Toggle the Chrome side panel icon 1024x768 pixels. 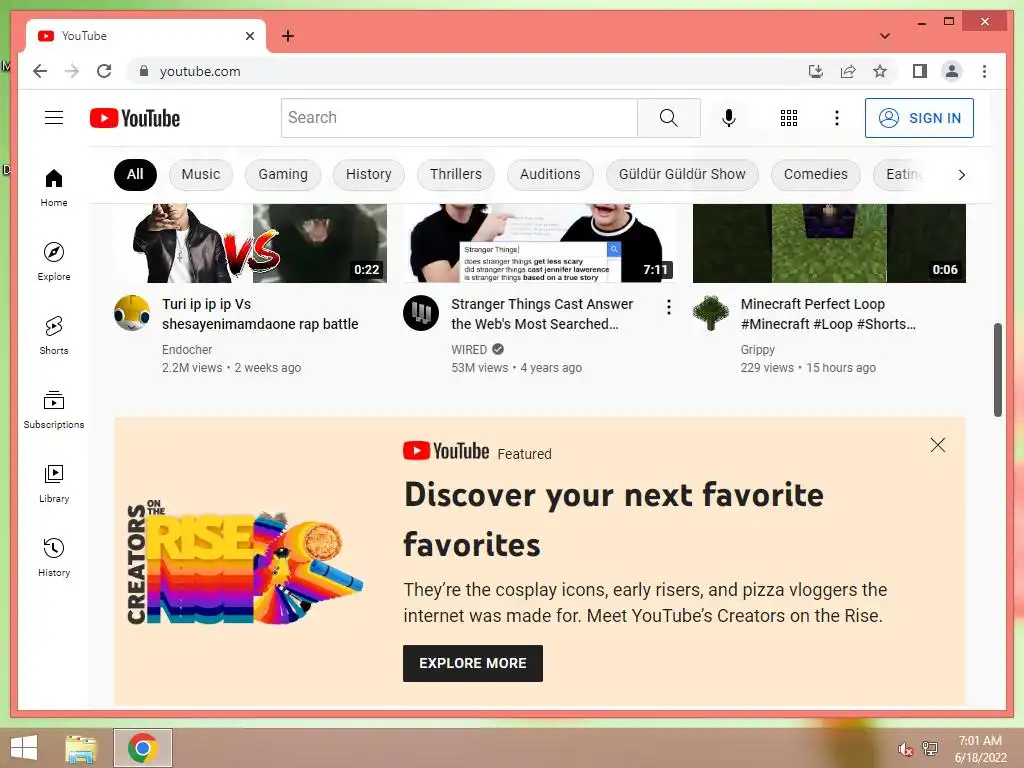tap(920, 71)
